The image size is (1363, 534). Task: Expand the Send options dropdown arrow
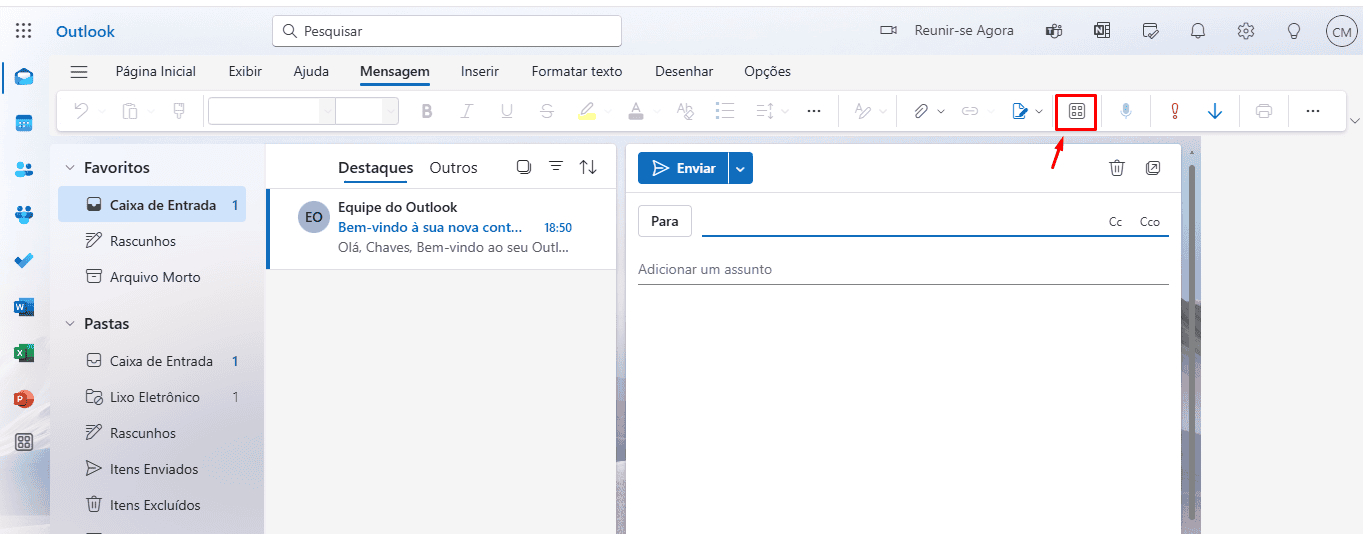[741, 168]
